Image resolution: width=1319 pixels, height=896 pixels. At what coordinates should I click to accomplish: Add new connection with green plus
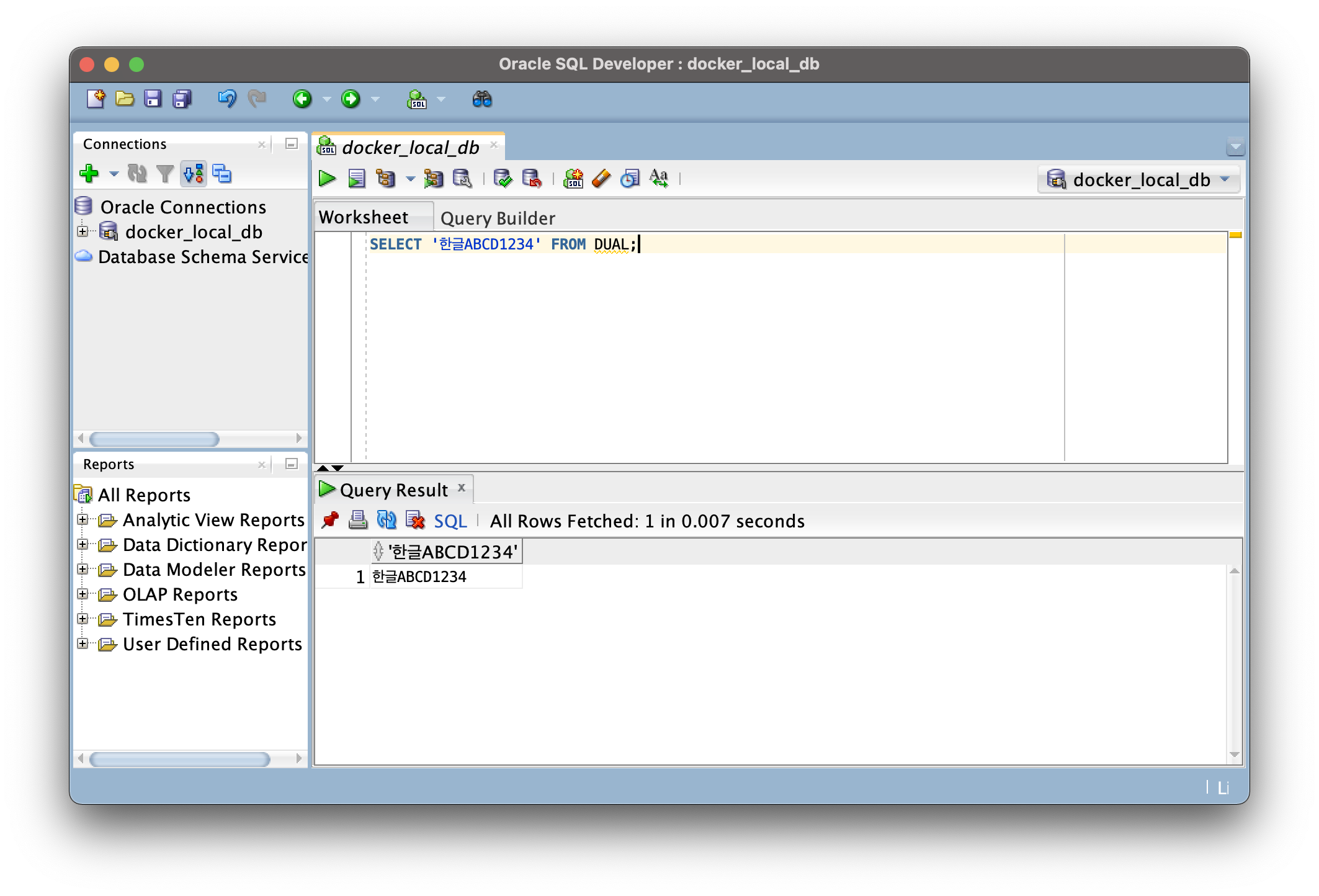(89, 174)
